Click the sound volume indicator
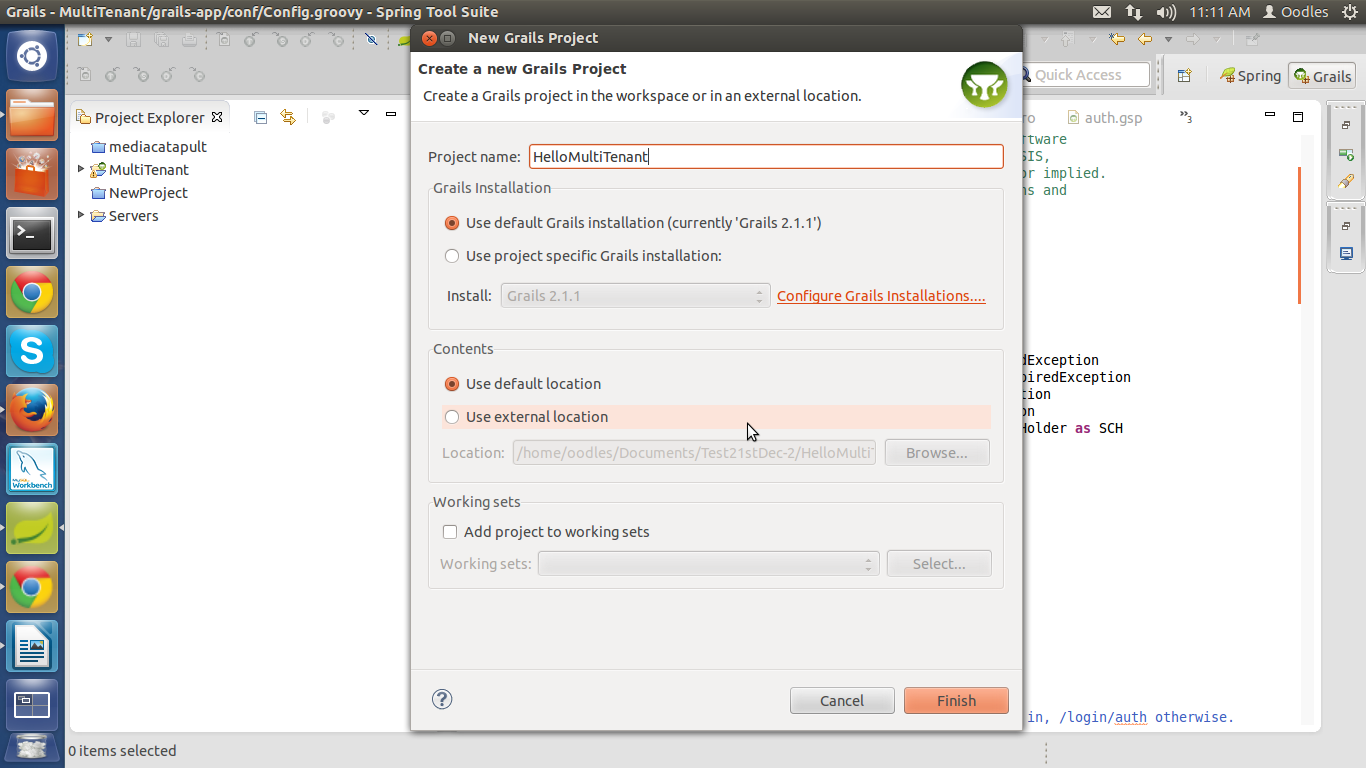 [x=1165, y=12]
